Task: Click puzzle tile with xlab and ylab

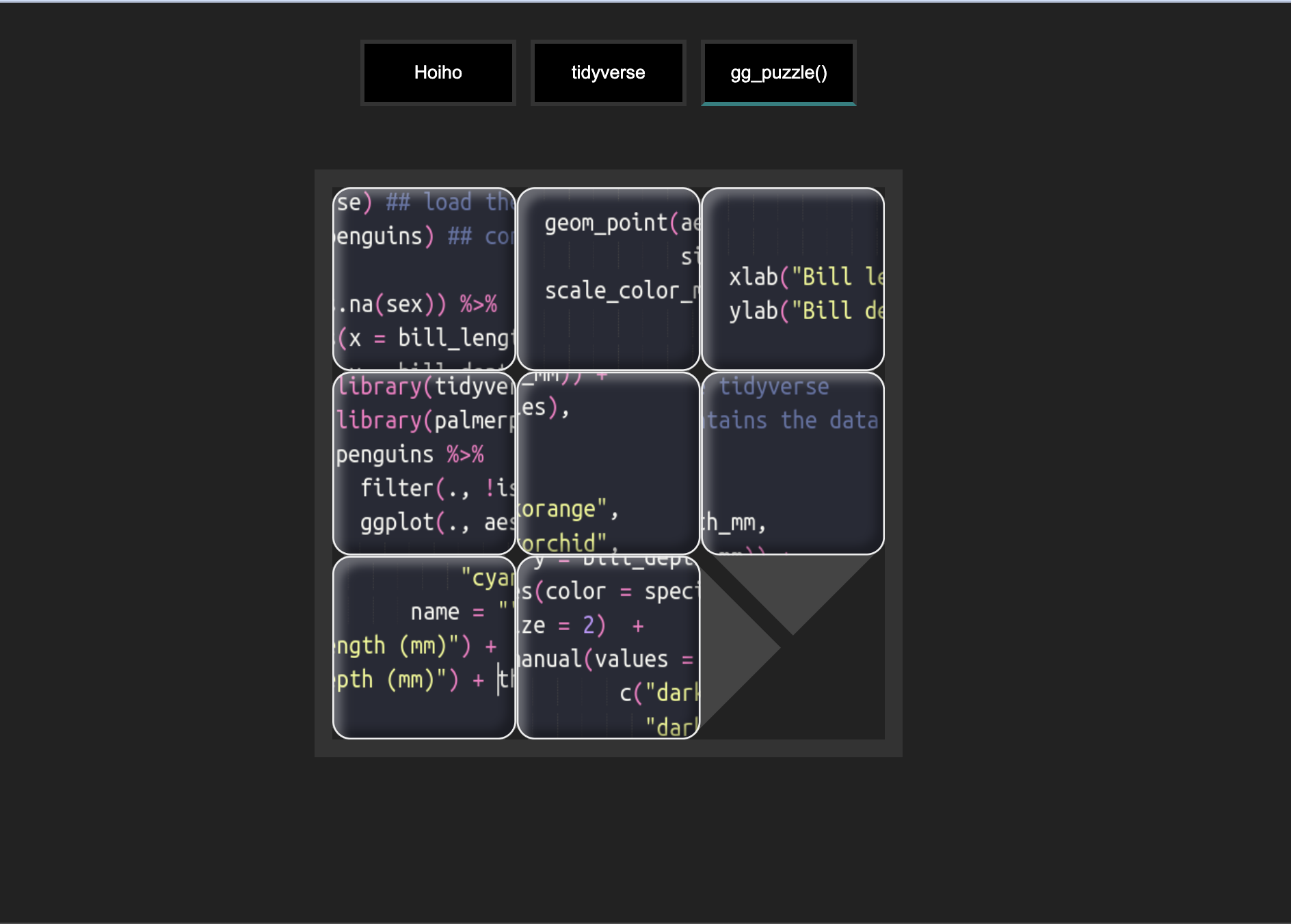Action: (x=793, y=279)
